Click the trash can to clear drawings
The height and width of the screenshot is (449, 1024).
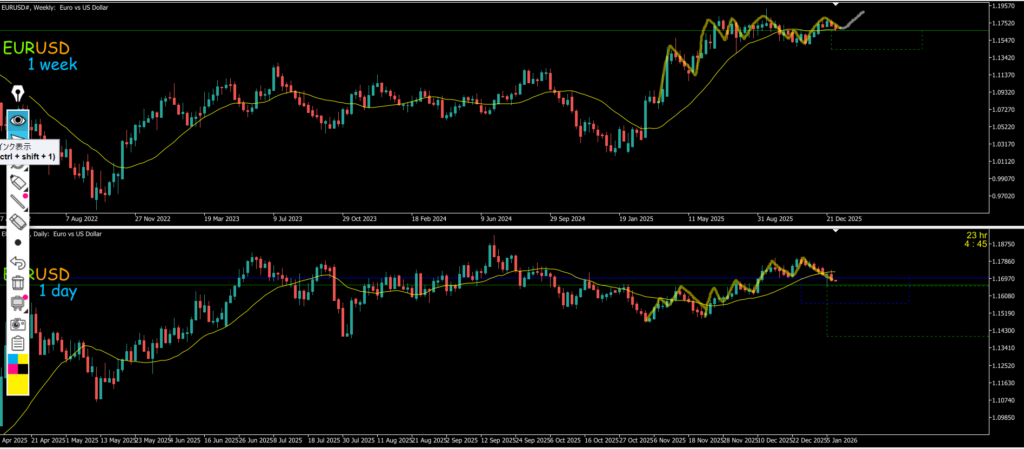coord(18,283)
